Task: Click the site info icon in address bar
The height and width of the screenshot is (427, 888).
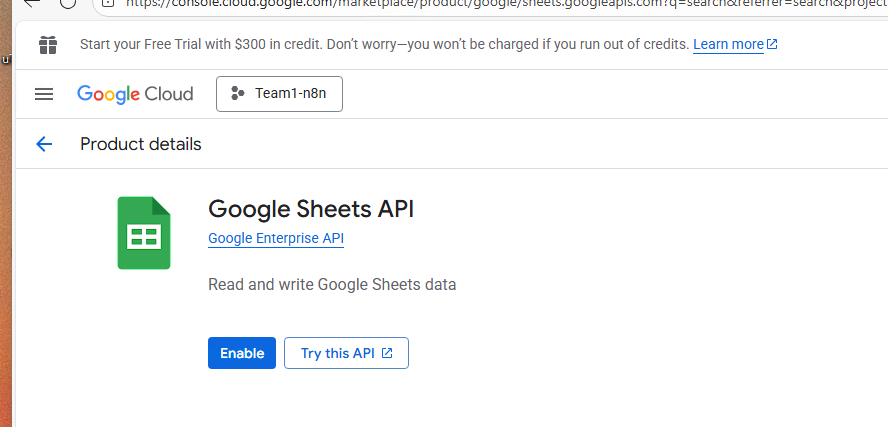Action: coord(108,3)
